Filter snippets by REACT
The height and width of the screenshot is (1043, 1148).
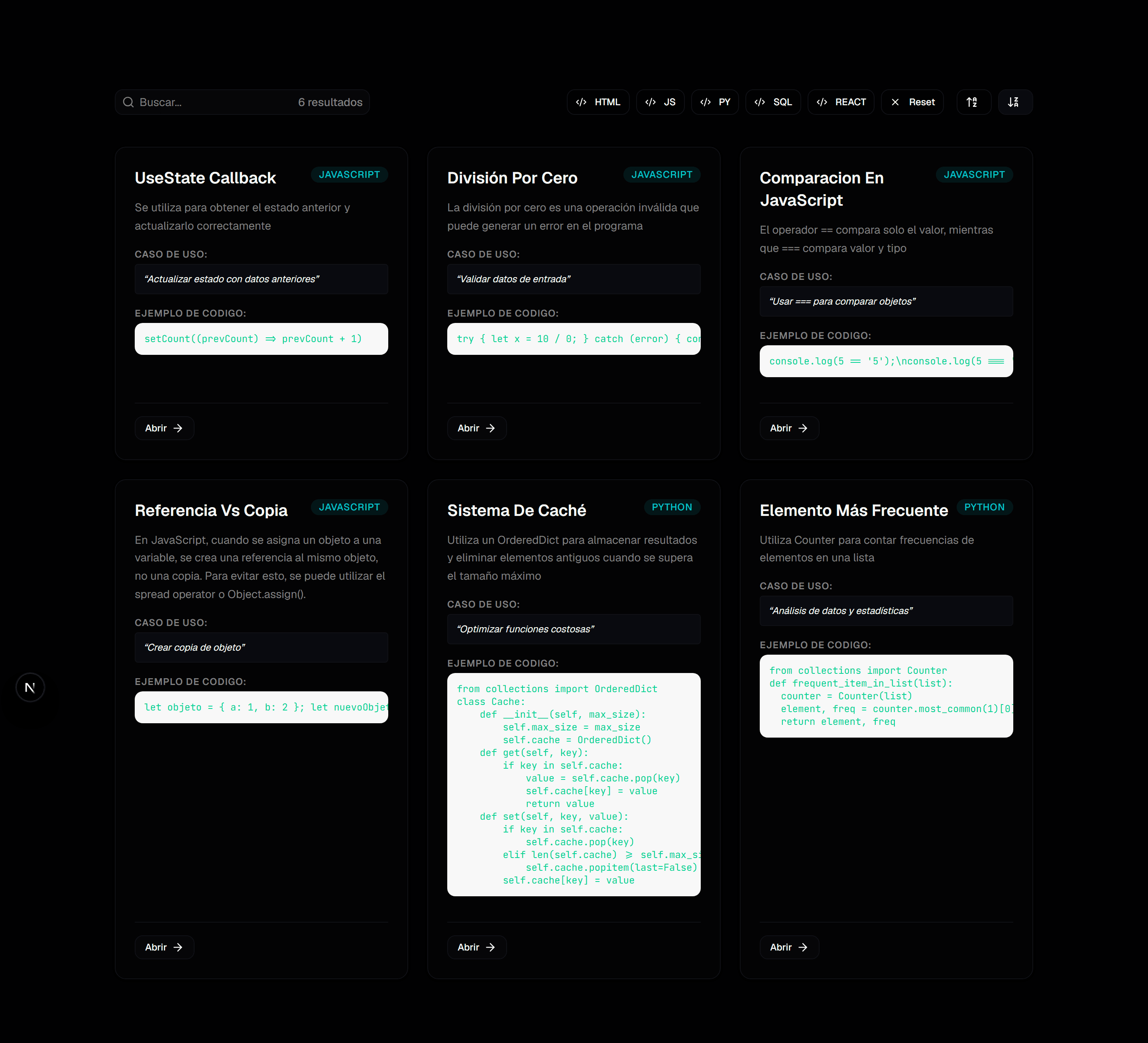(841, 102)
